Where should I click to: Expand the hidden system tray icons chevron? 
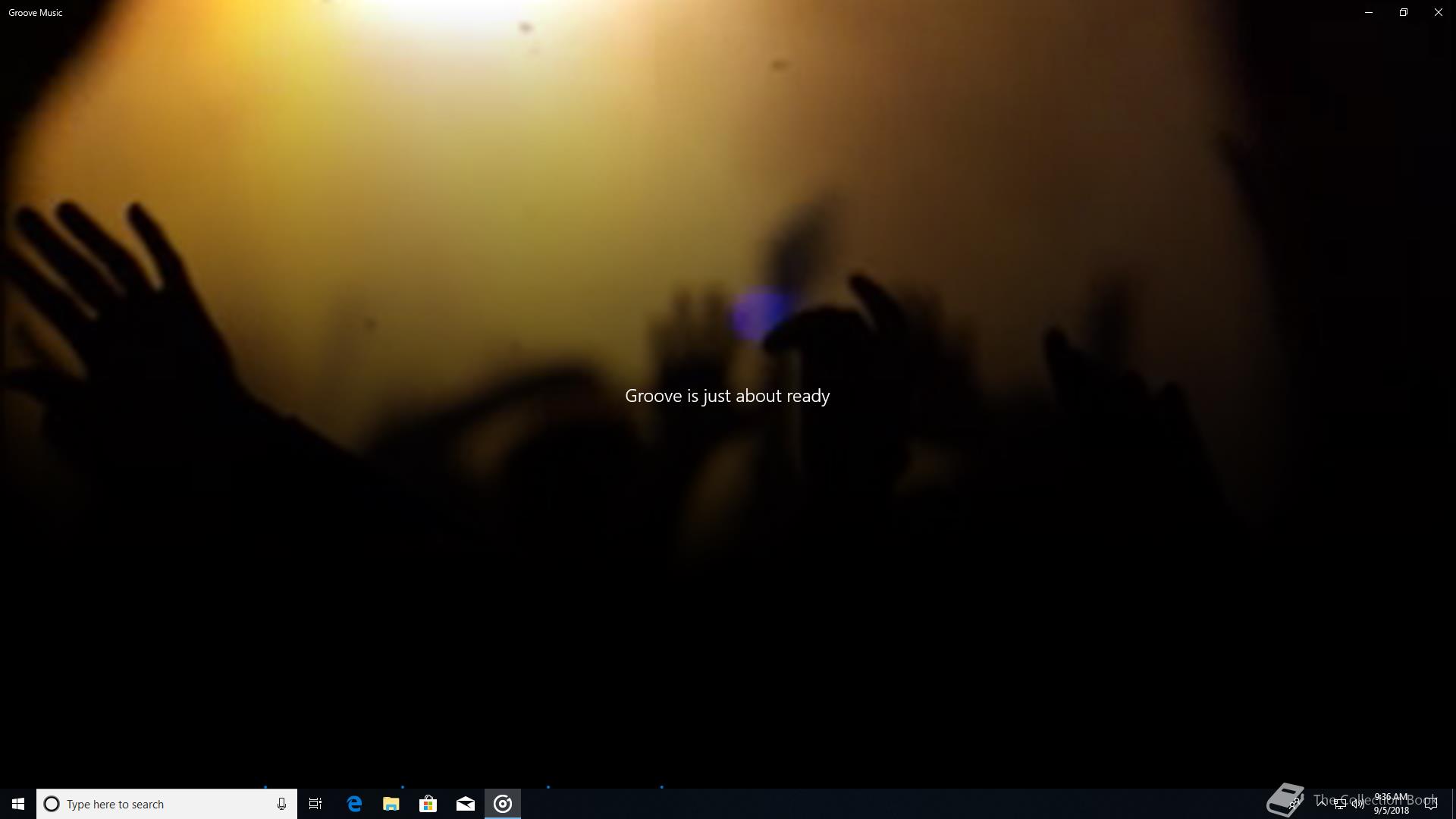click(1321, 804)
